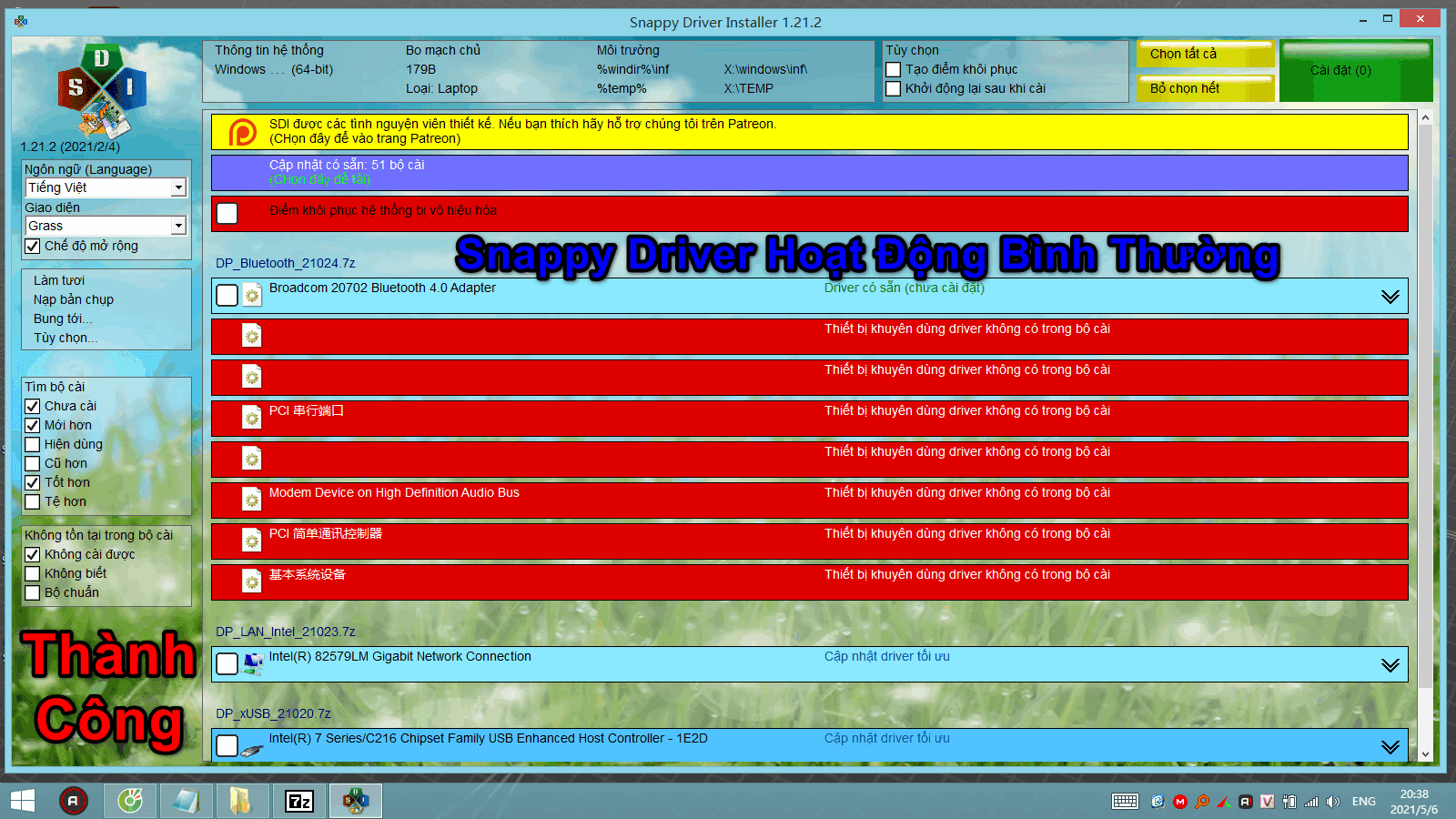Image resolution: width=1456 pixels, height=819 pixels.
Task: Click the volume speaker tray icon
Action: 1333,802
